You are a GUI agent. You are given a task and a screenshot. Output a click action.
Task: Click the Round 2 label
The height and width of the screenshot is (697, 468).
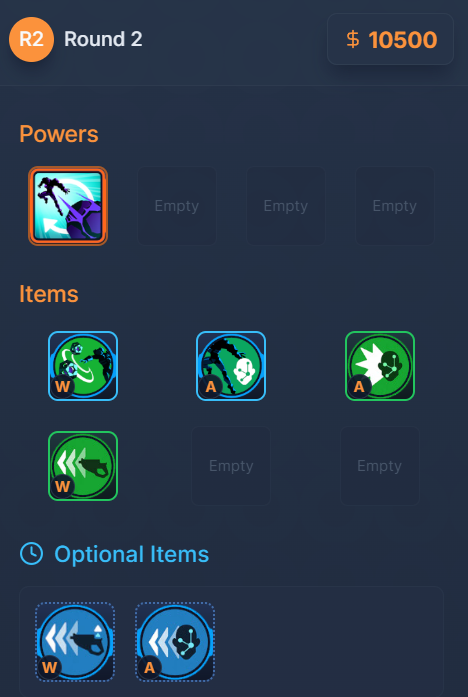[x=103, y=39]
